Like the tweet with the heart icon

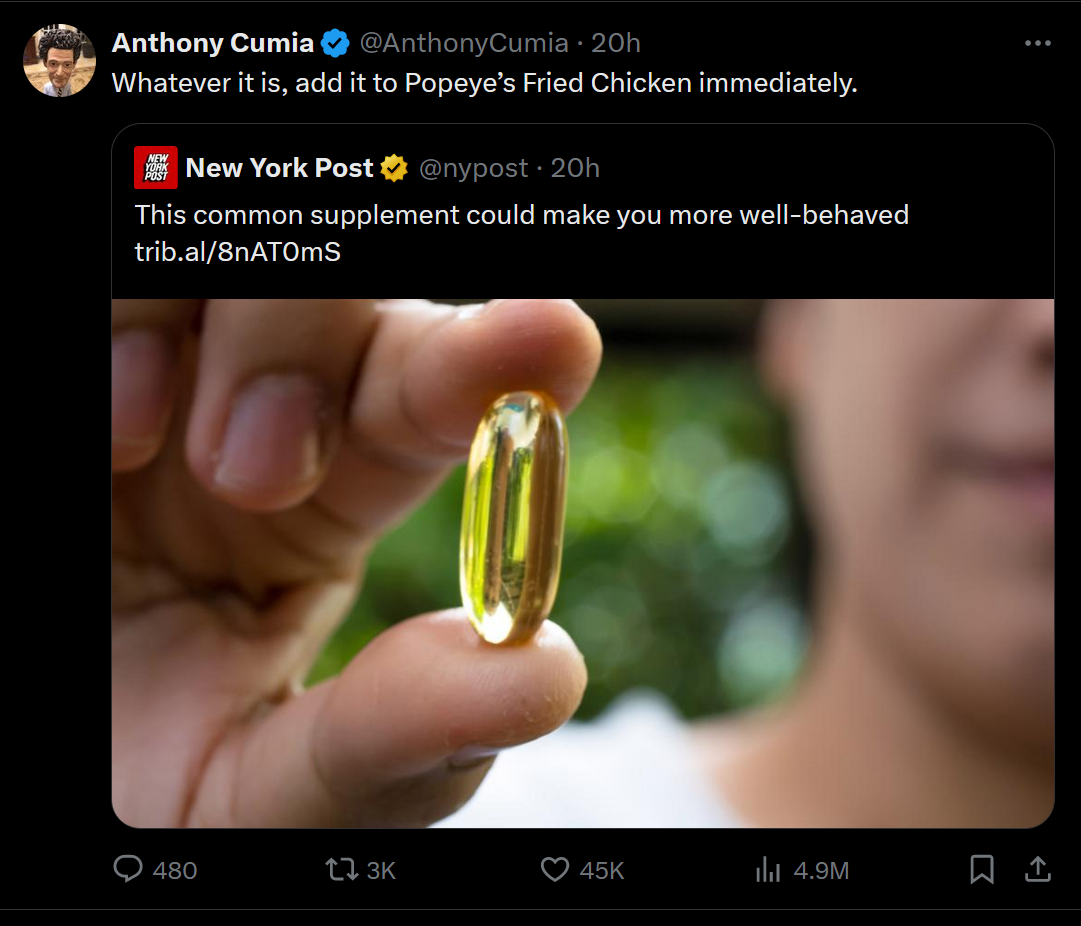555,869
